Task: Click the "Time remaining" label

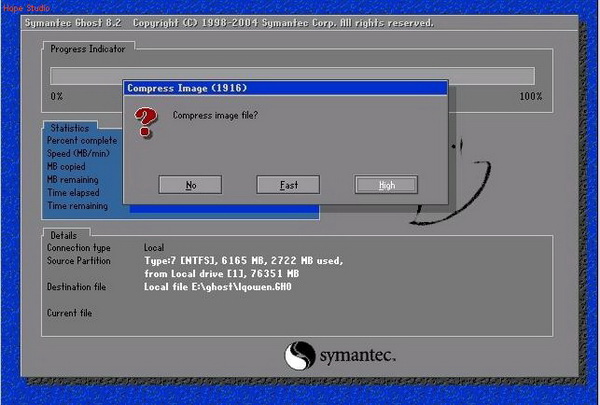Action: (77, 206)
